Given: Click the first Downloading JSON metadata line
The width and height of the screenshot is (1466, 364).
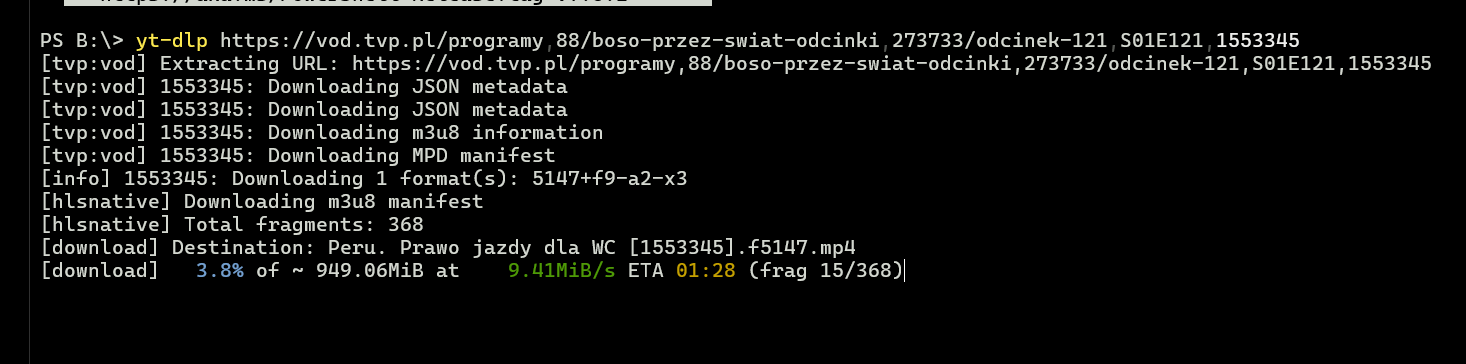Looking at the screenshot, I should tap(304, 87).
